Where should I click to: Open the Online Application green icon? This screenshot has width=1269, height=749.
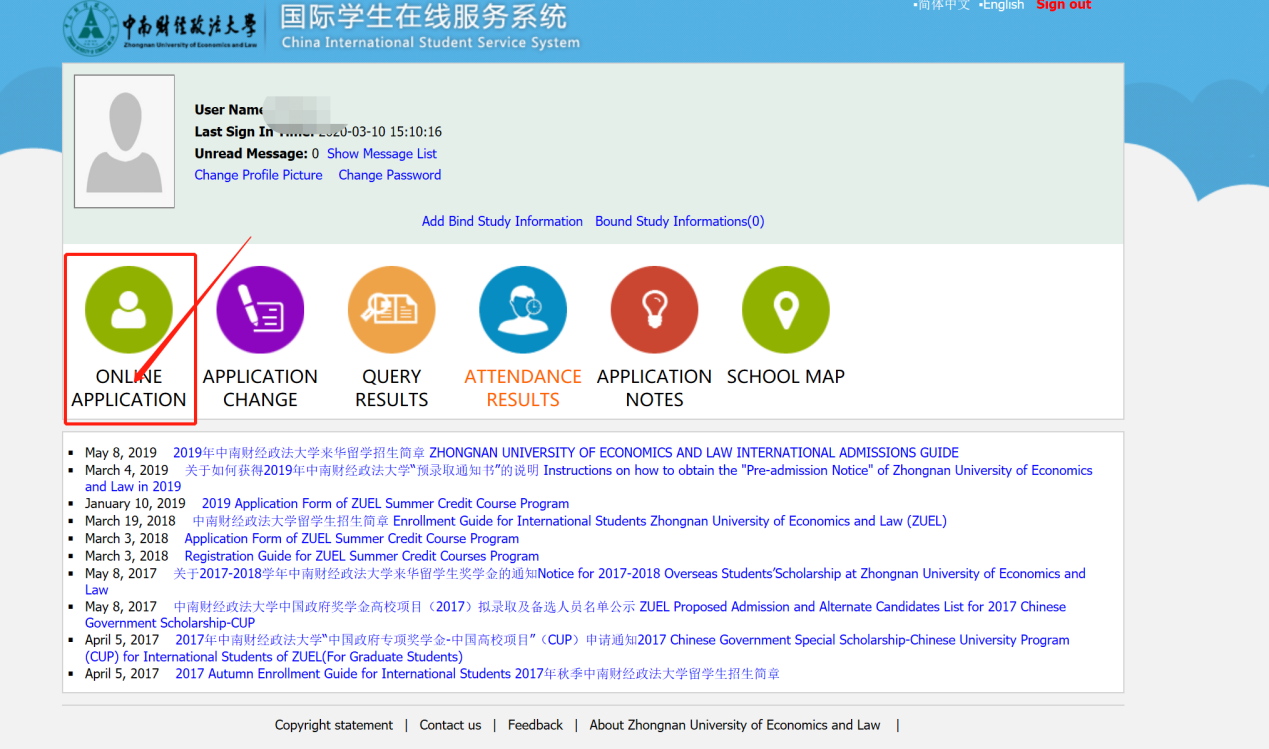128,310
